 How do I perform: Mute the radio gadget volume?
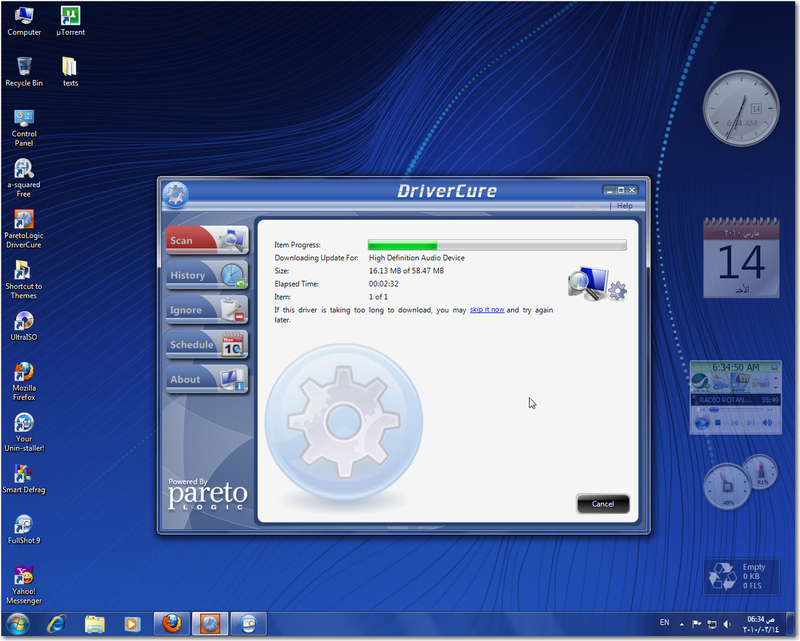coord(767,423)
